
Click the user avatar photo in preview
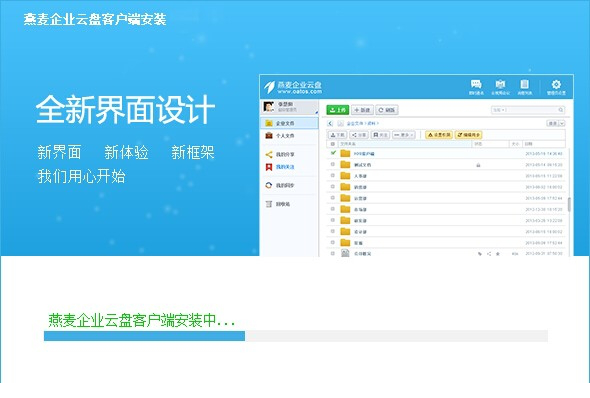pos(269,107)
